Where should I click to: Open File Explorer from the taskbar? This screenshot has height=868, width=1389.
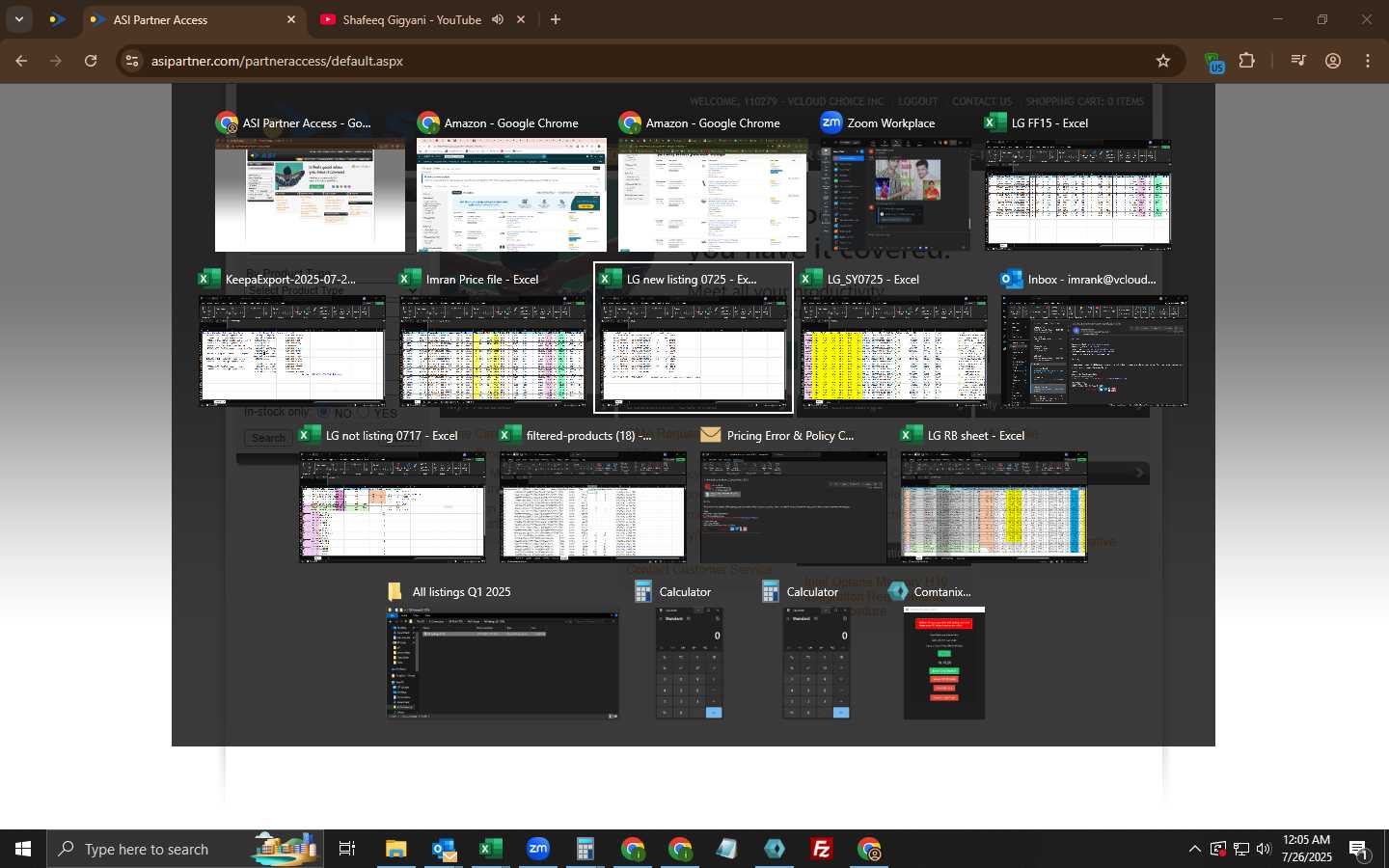[395, 849]
